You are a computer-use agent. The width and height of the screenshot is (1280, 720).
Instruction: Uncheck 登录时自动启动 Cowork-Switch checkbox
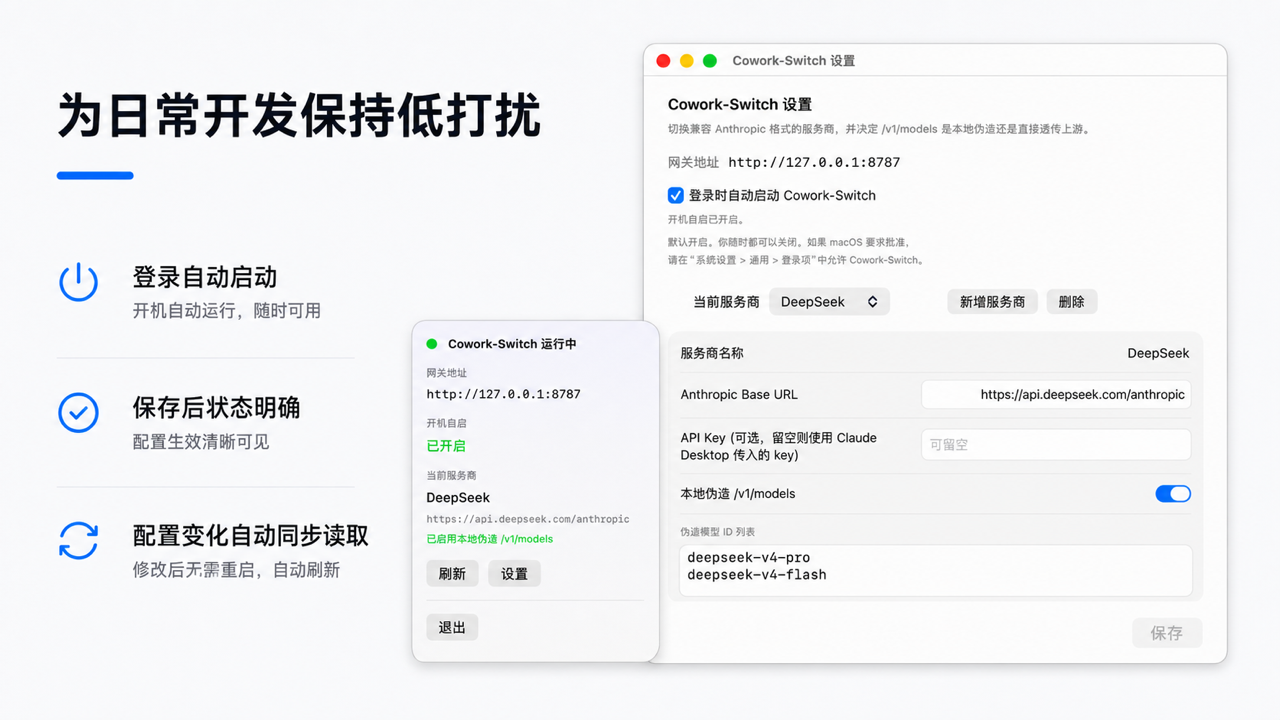pyautogui.click(x=676, y=195)
